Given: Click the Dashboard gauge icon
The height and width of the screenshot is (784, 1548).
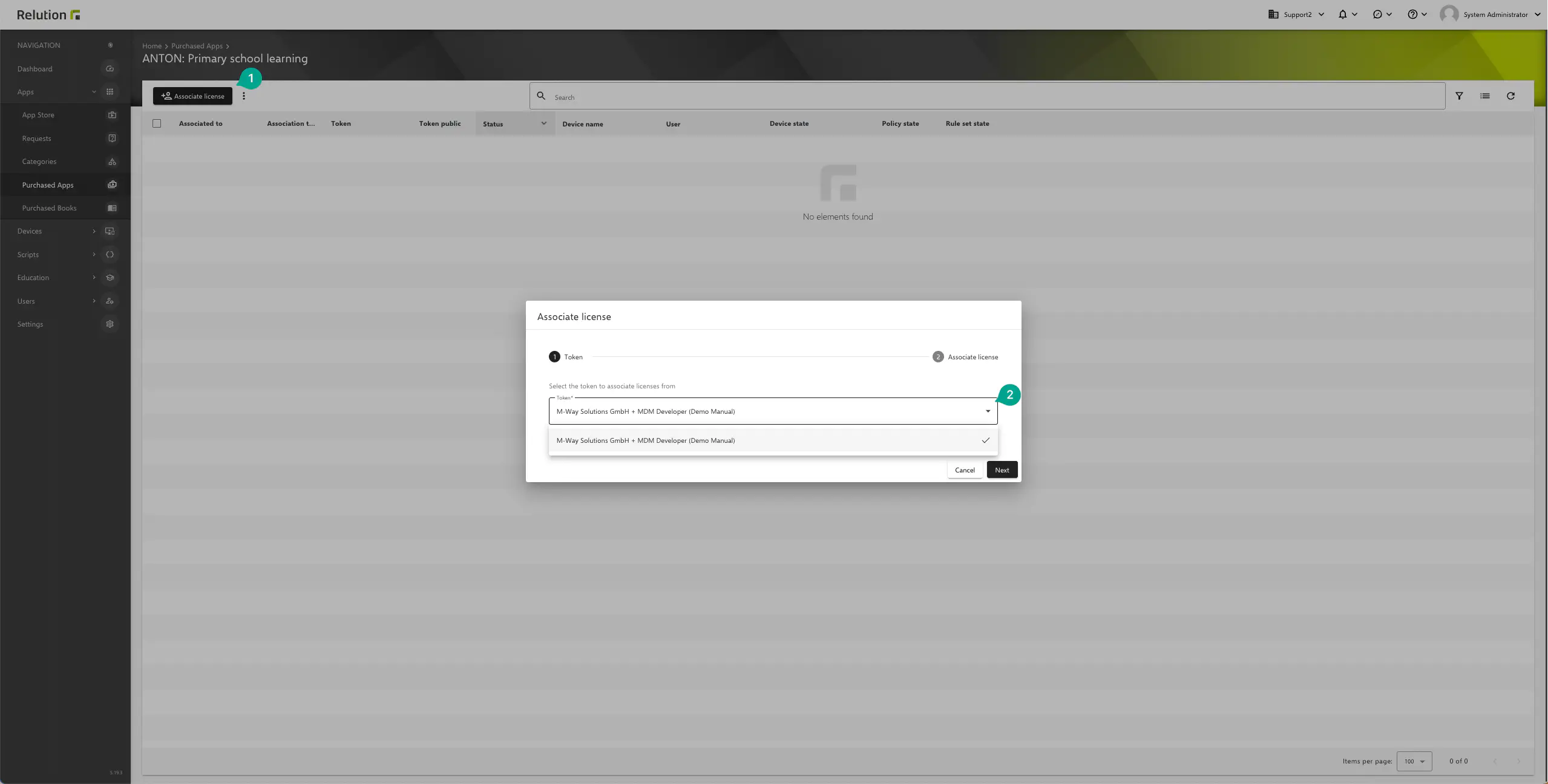Looking at the screenshot, I should point(110,69).
